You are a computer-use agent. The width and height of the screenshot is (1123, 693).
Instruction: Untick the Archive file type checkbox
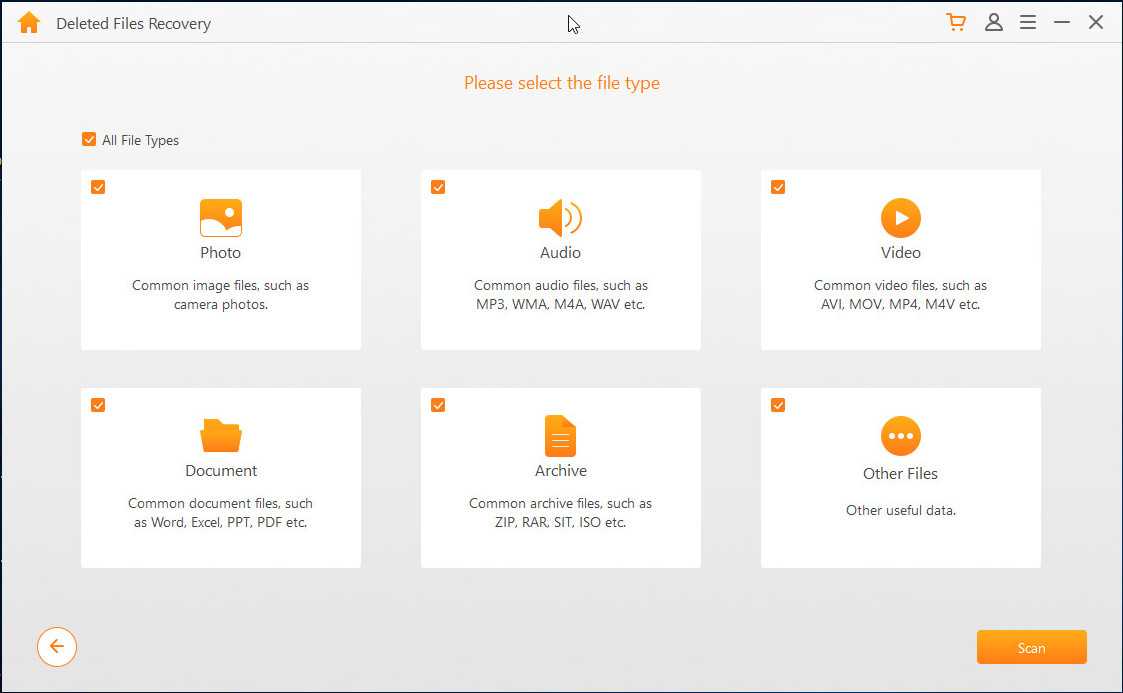click(438, 405)
